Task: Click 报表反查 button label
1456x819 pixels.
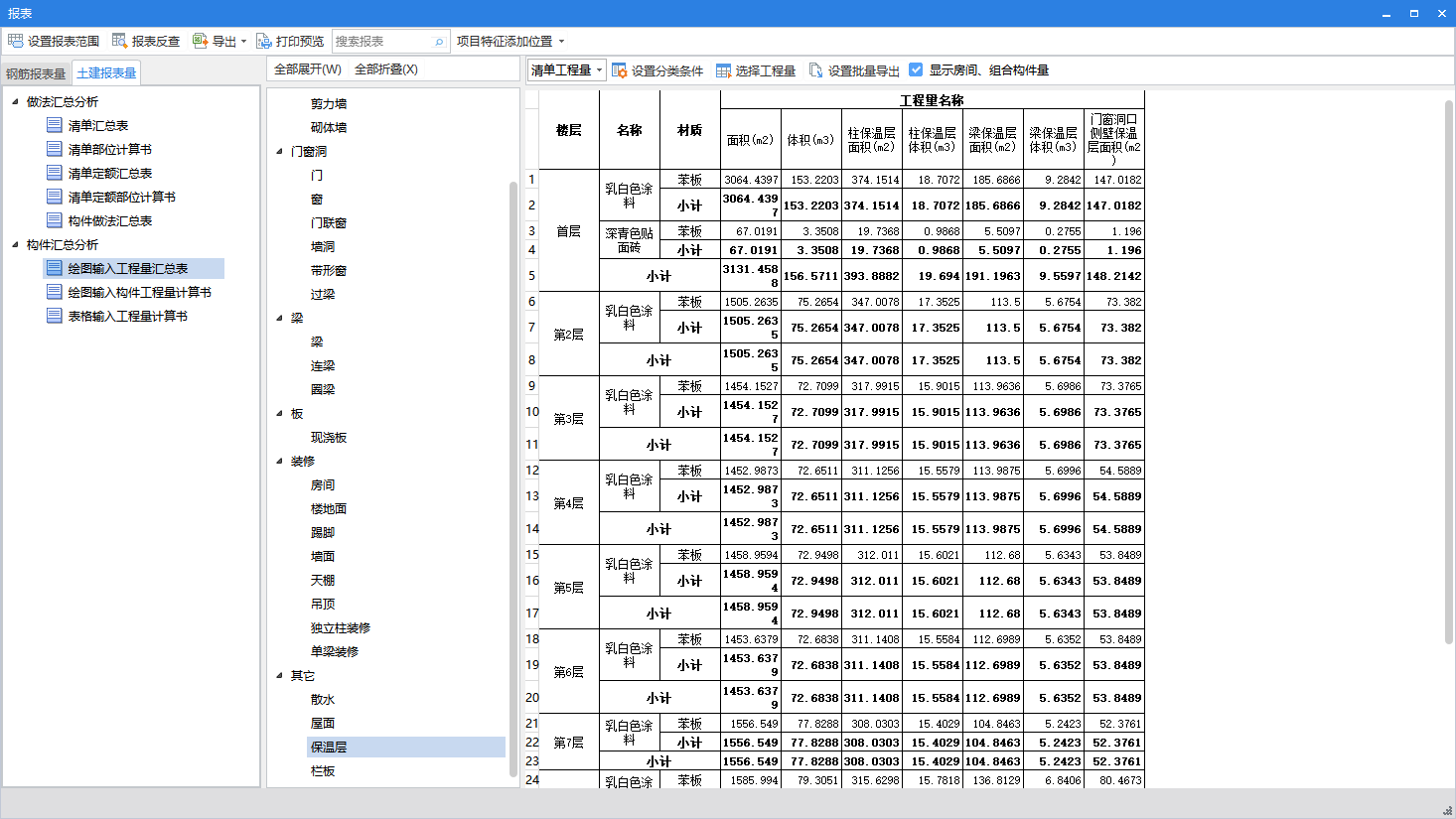Action: (x=156, y=42)
